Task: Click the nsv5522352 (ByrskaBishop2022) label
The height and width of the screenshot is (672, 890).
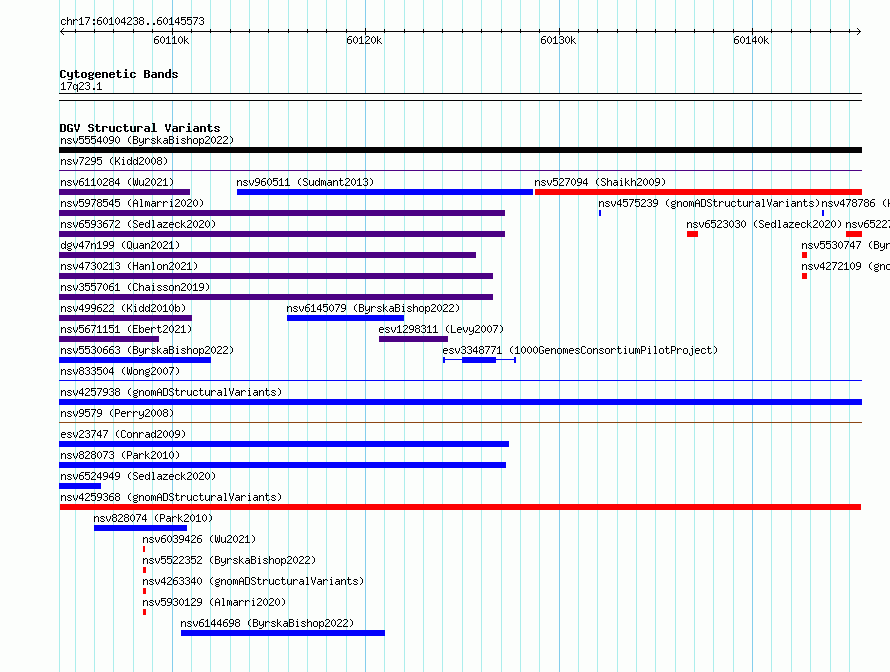Action: coord(229,560)
